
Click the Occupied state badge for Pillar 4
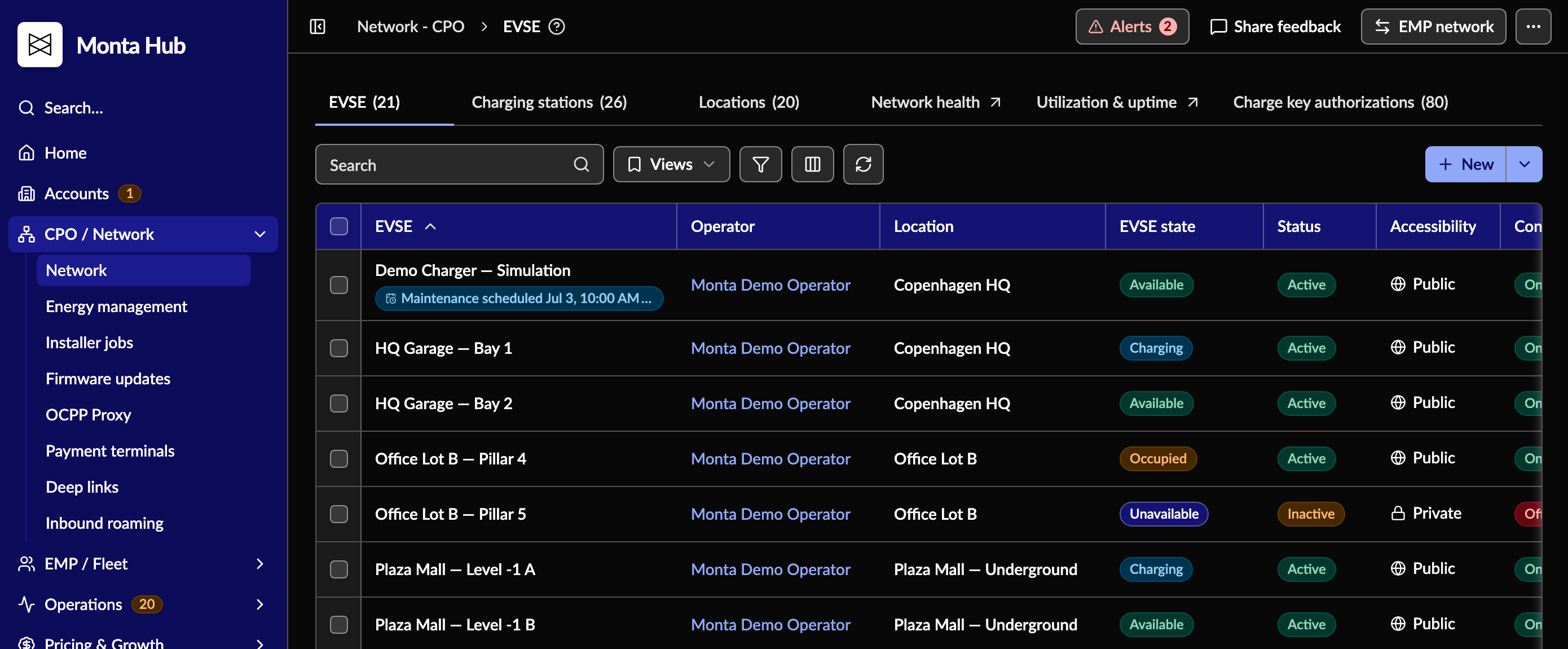coord(1158,459)
